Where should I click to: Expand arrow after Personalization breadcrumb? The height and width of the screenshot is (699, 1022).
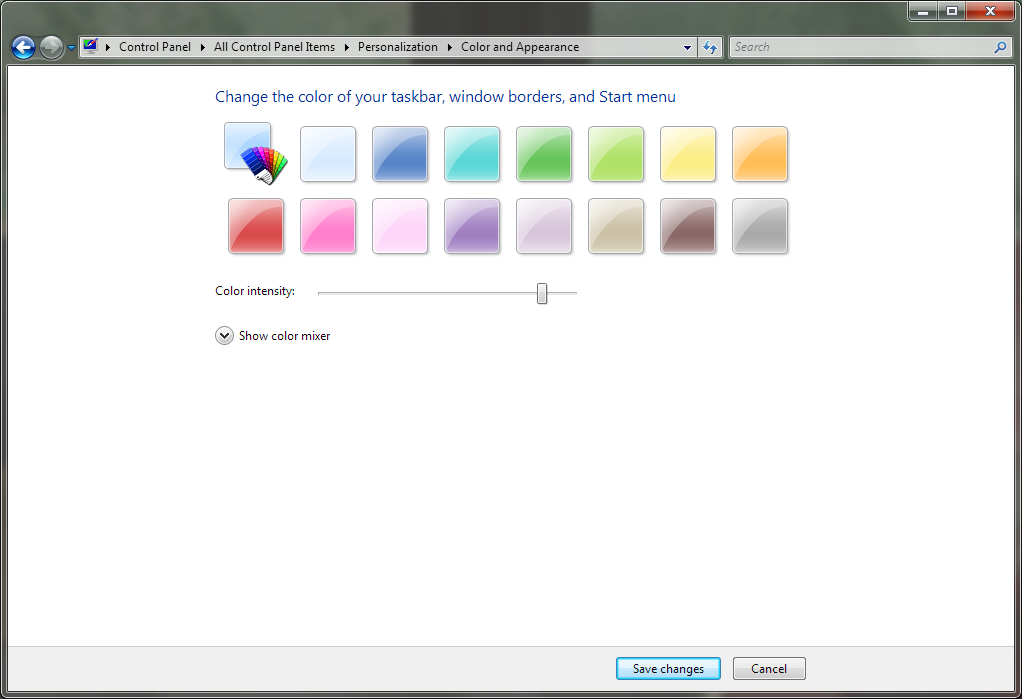450,47
